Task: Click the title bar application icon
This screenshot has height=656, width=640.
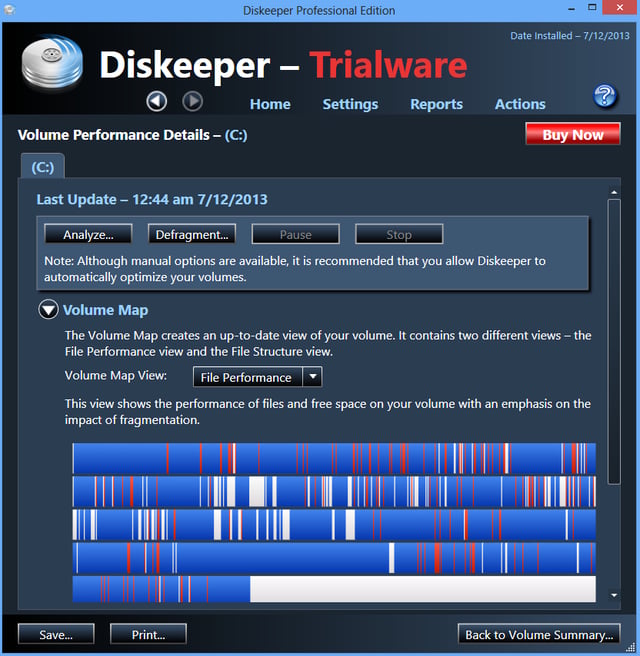Action: [x=9, y=9]
